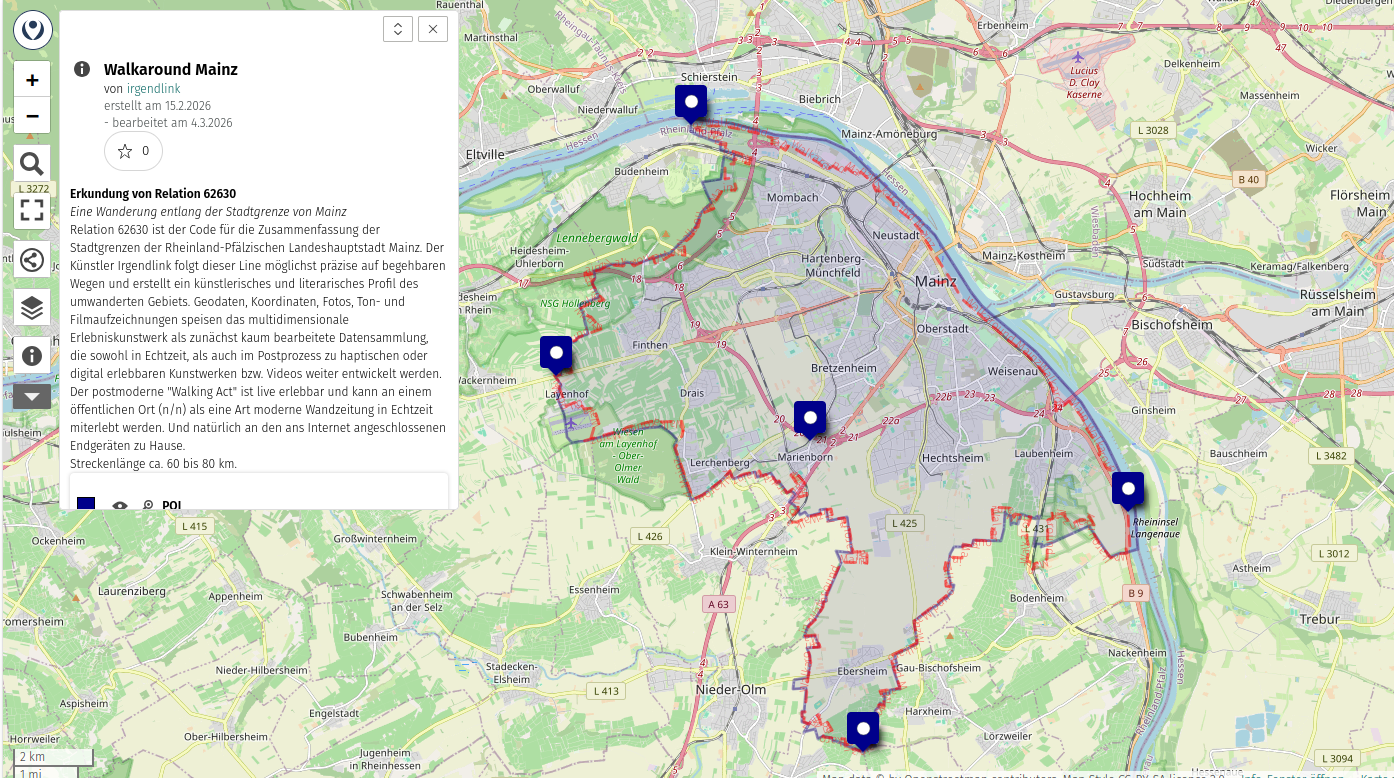Image resolution: width=1394 pixels, height=778 pixels.
Task: Zoom in using the plus control
Action: [x=31, y=78]
